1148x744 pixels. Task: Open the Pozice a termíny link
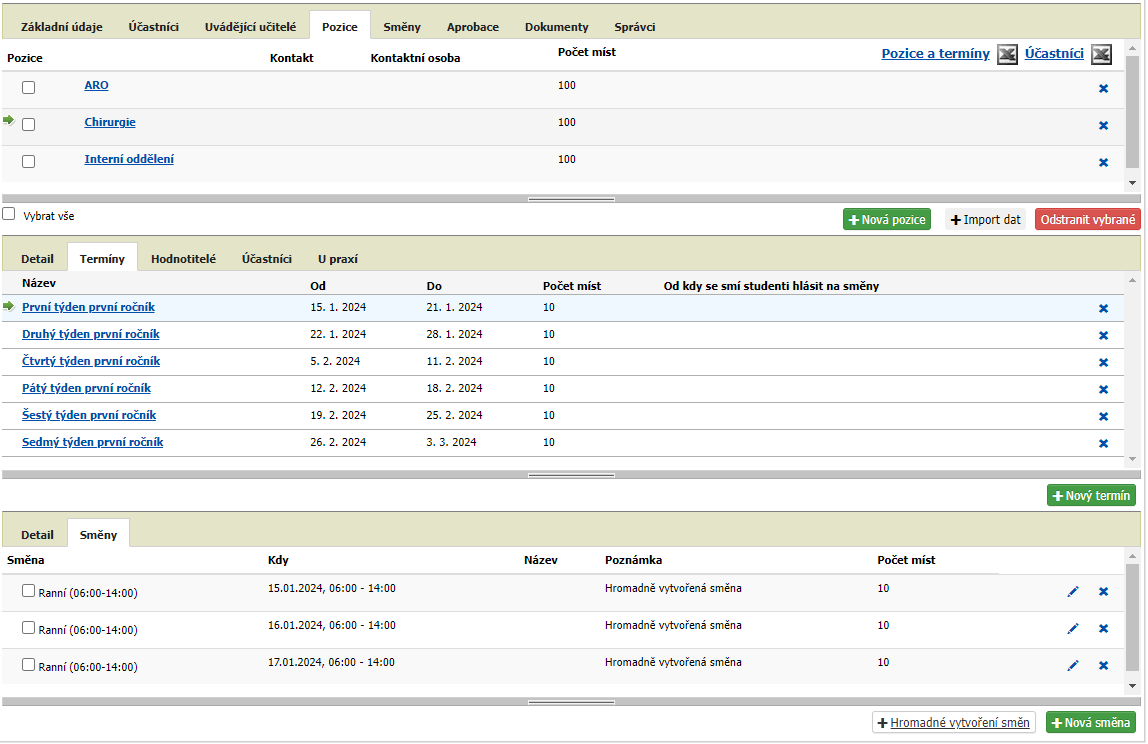click(935, 53)
